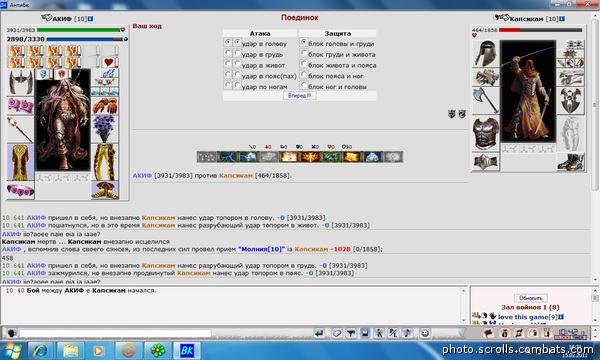Use the fire explosion ability icon

[x=289, y=157]
